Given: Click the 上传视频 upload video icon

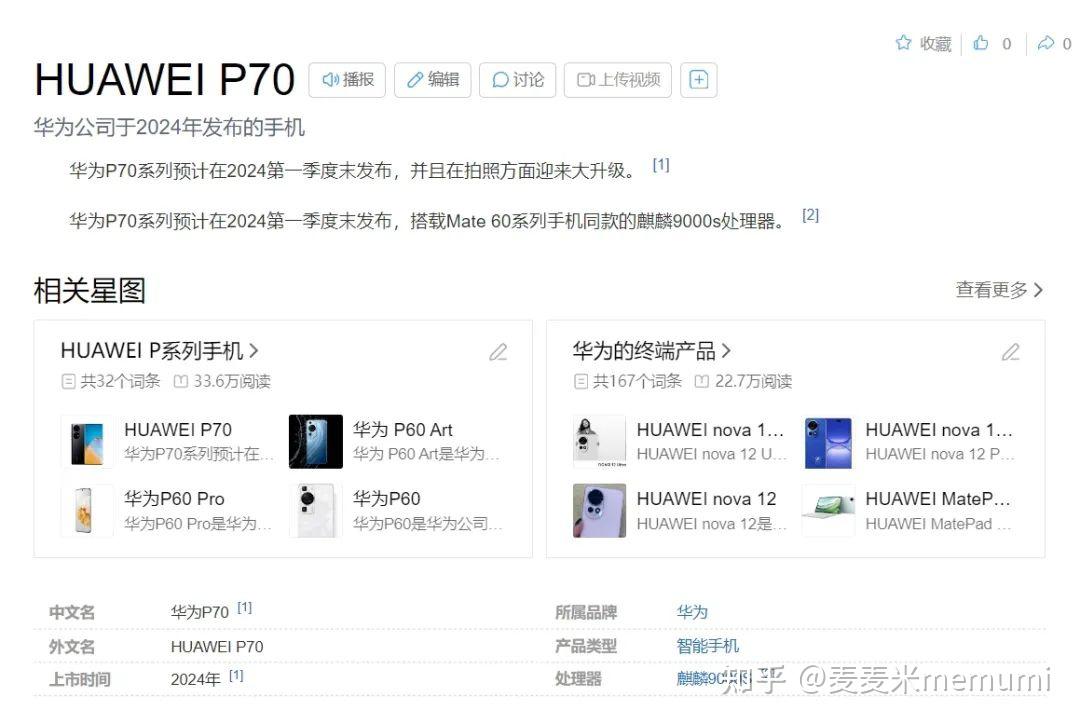Looking at the screenshot, I should click(x=585, y=80).
